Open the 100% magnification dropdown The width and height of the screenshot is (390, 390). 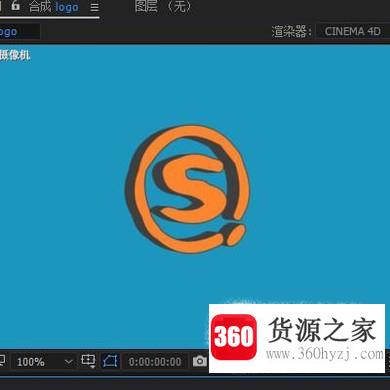tap(44, 362)
